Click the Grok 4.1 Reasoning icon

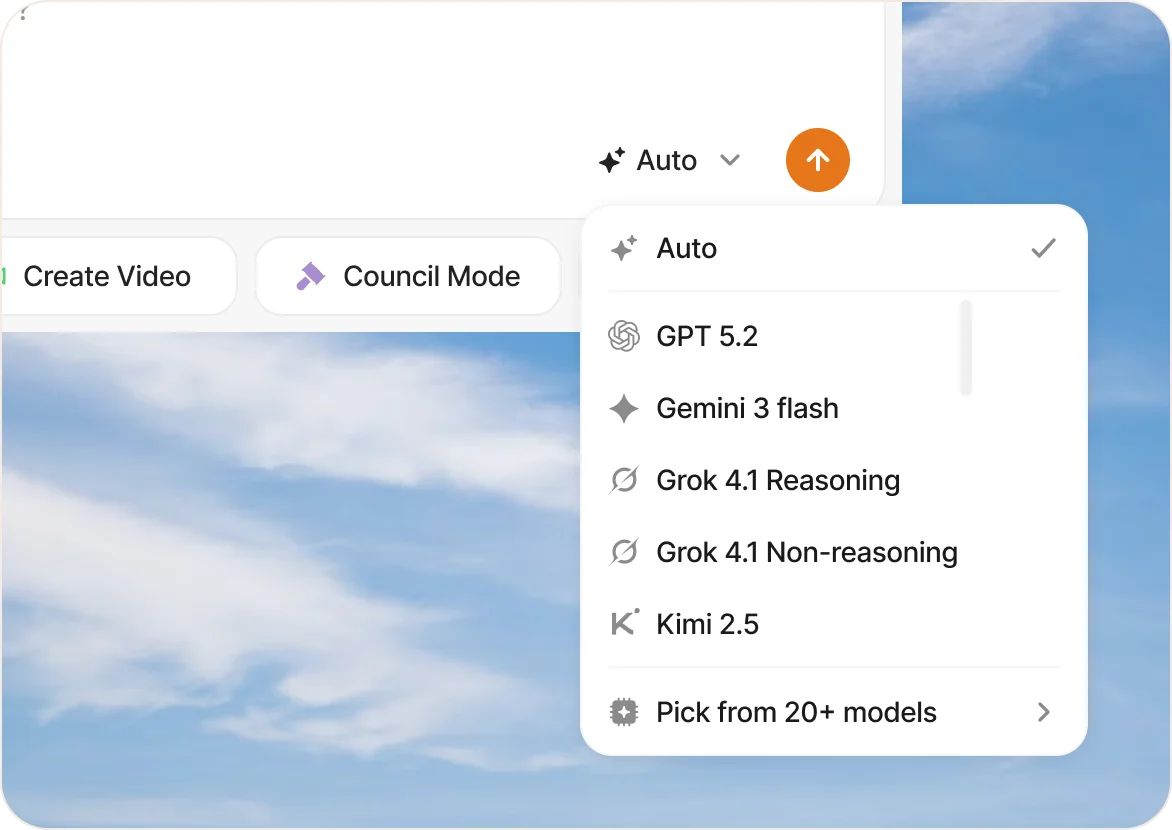point(624,481)
